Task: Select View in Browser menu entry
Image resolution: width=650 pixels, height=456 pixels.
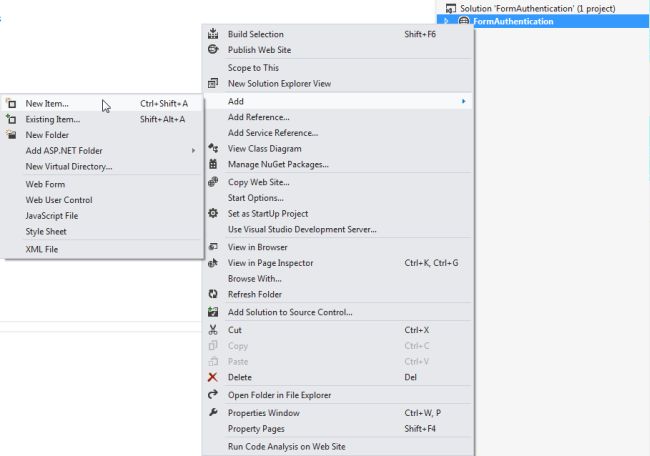Action: tap(257, 247)
